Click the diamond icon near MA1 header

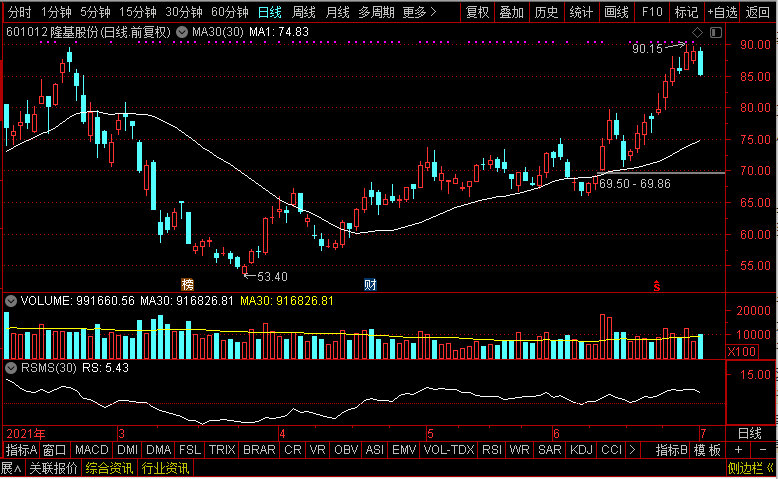pos(697,33)
